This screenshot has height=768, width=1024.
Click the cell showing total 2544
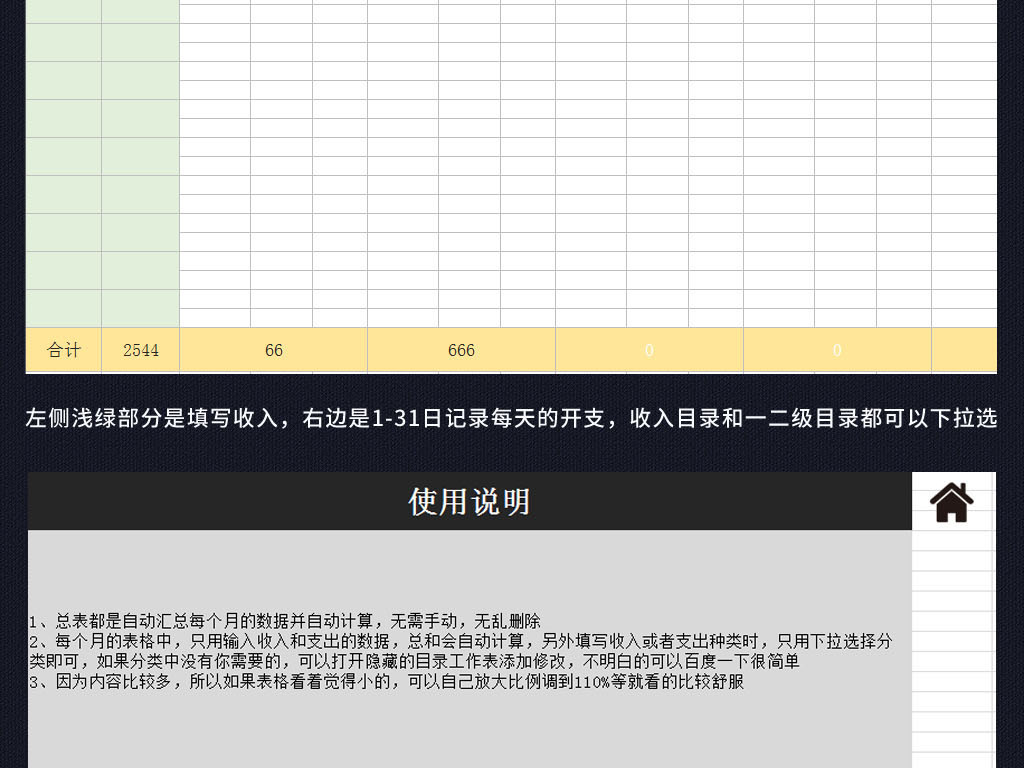[140, 350]
